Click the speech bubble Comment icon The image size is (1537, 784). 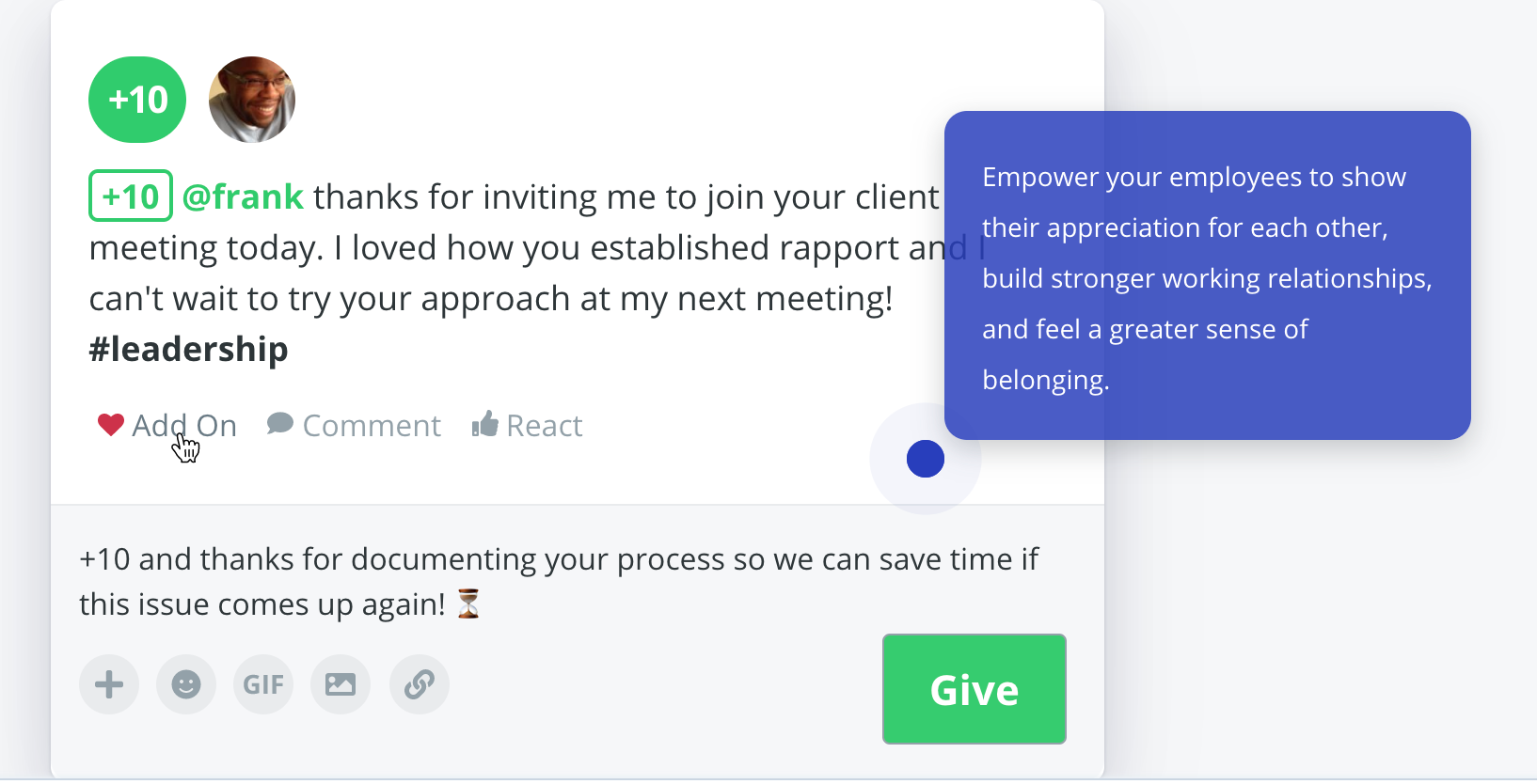280,424
